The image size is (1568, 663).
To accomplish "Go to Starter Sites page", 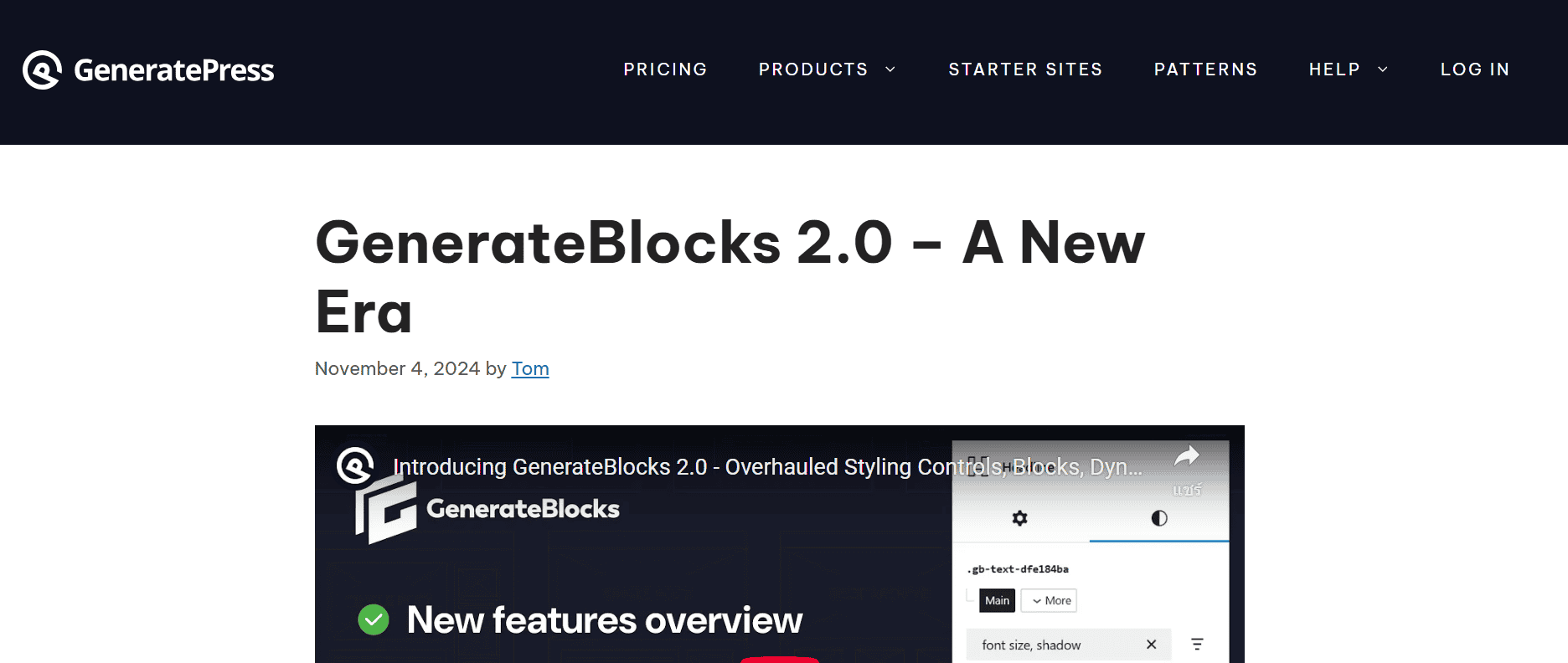I will (x=1025, y=69).
